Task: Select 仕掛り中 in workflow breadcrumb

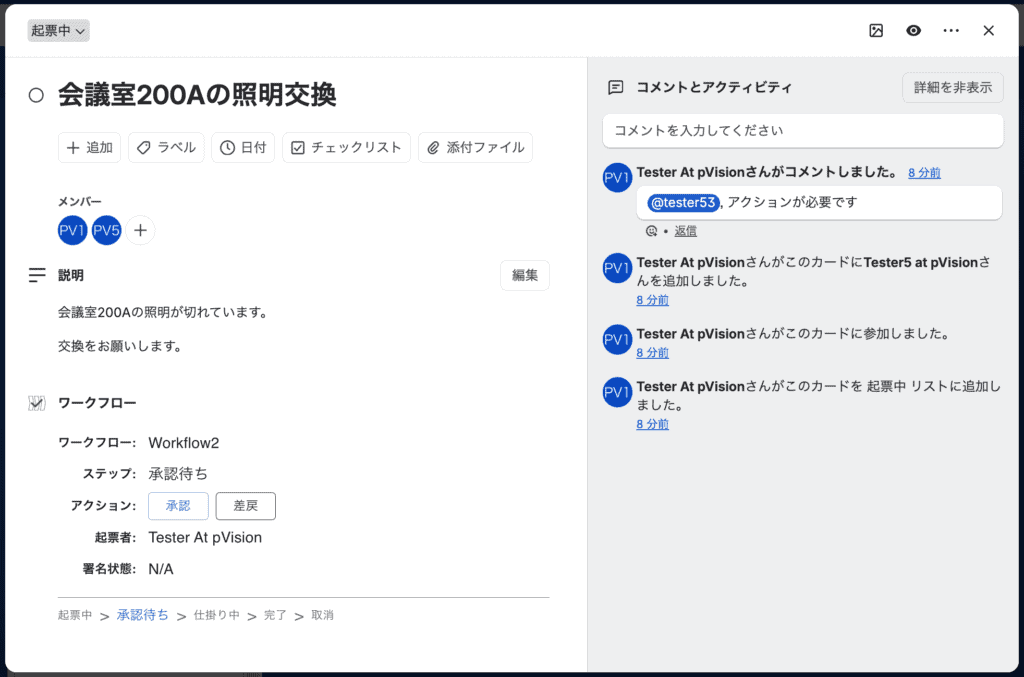Action: (x=216, y=615)
